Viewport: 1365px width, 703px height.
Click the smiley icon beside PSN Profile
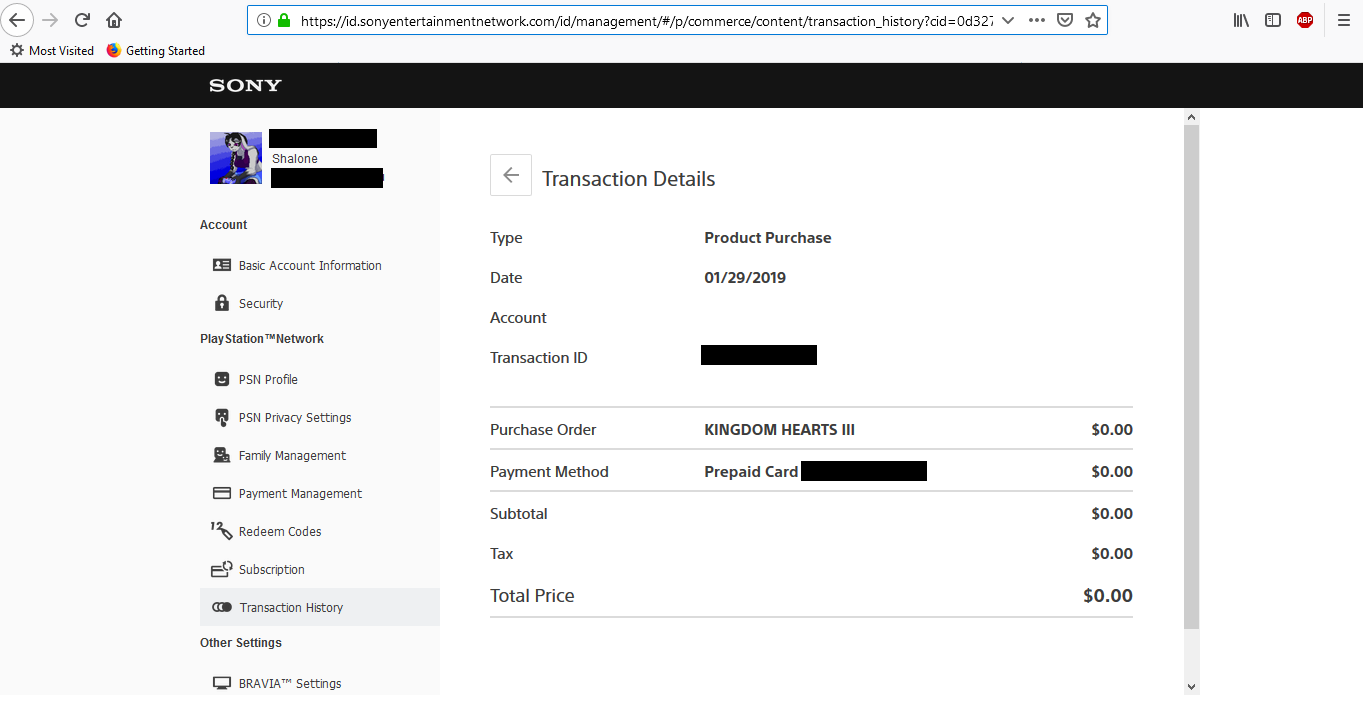coord(222,379)
